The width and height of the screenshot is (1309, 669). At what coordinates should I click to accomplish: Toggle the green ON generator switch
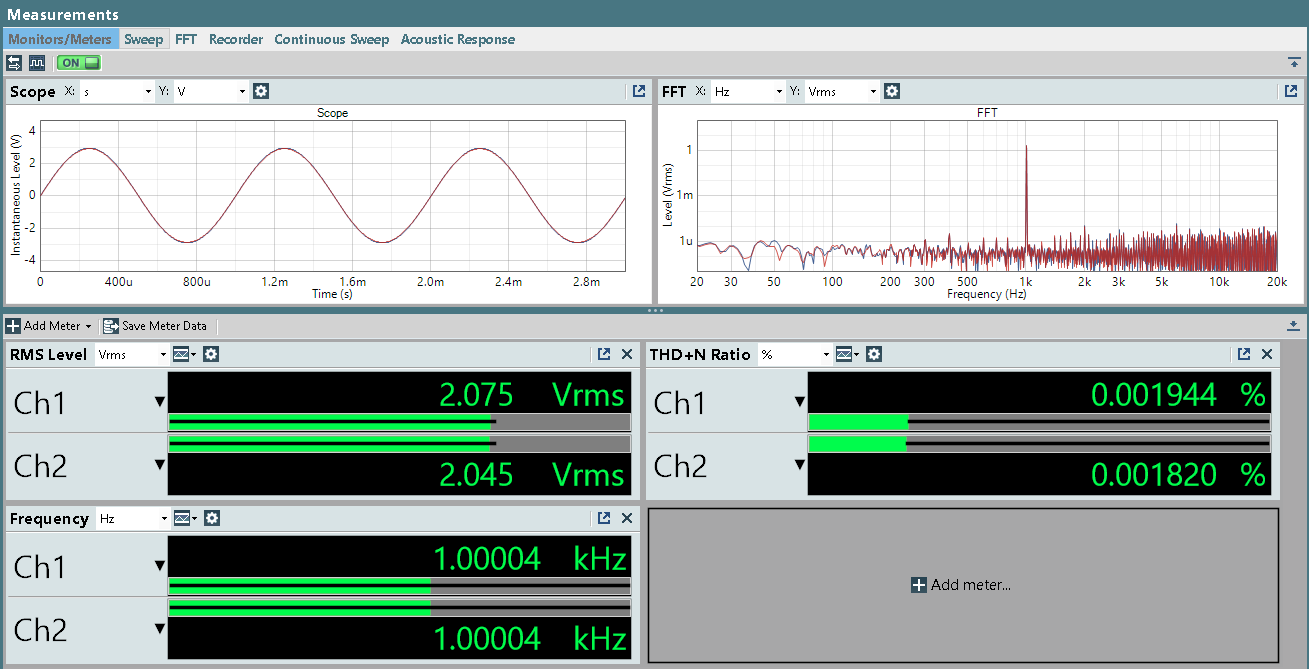(79, 63)
